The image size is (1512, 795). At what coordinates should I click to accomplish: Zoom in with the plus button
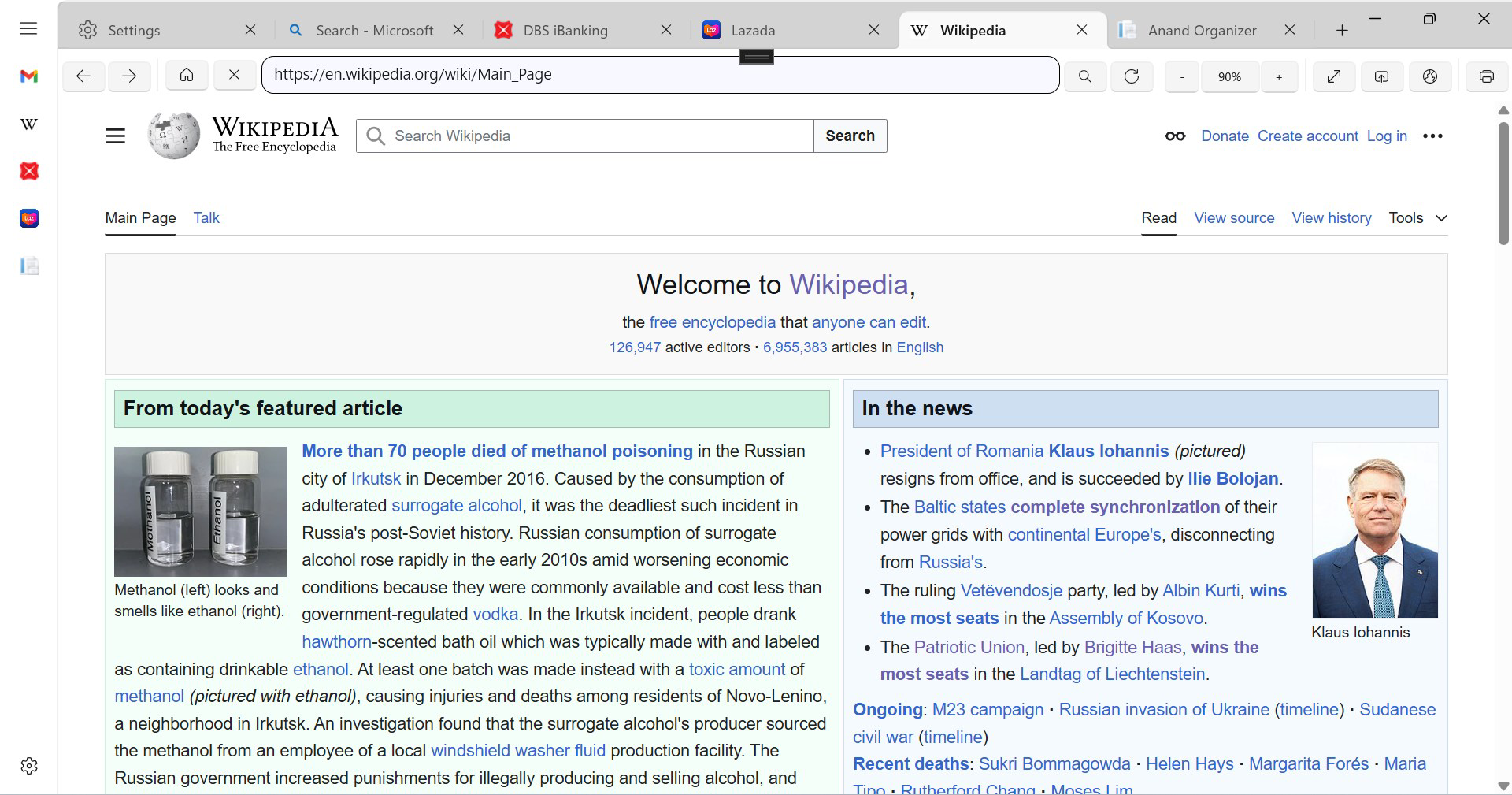(x=1279, y=76)
